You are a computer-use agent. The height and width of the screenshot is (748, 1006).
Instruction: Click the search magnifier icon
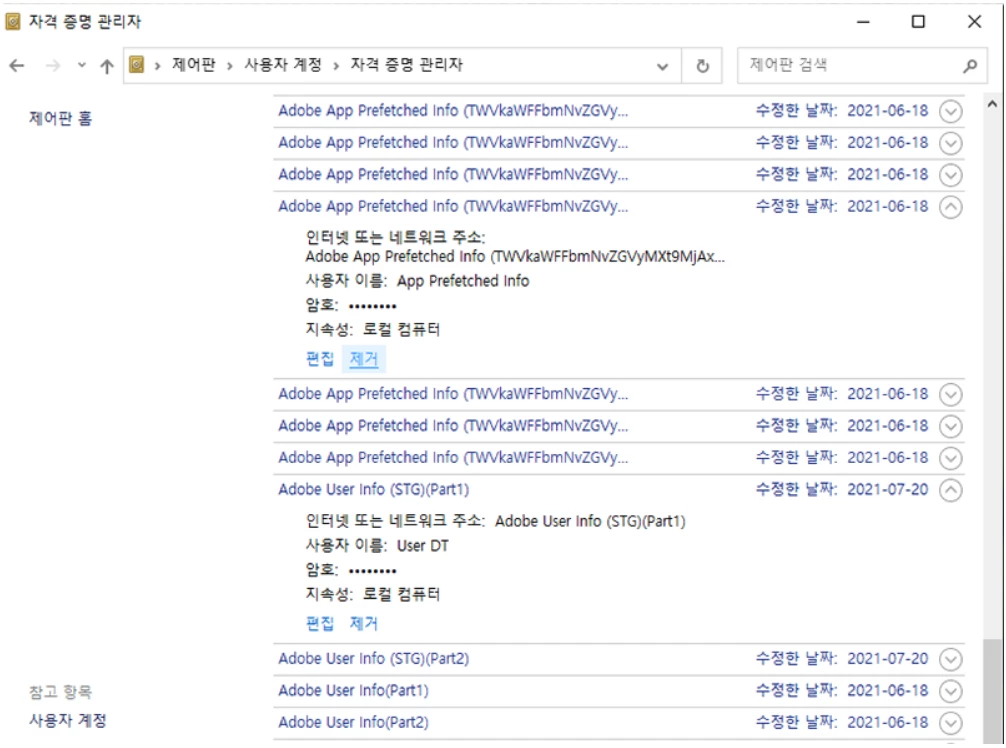coord(971,65)
